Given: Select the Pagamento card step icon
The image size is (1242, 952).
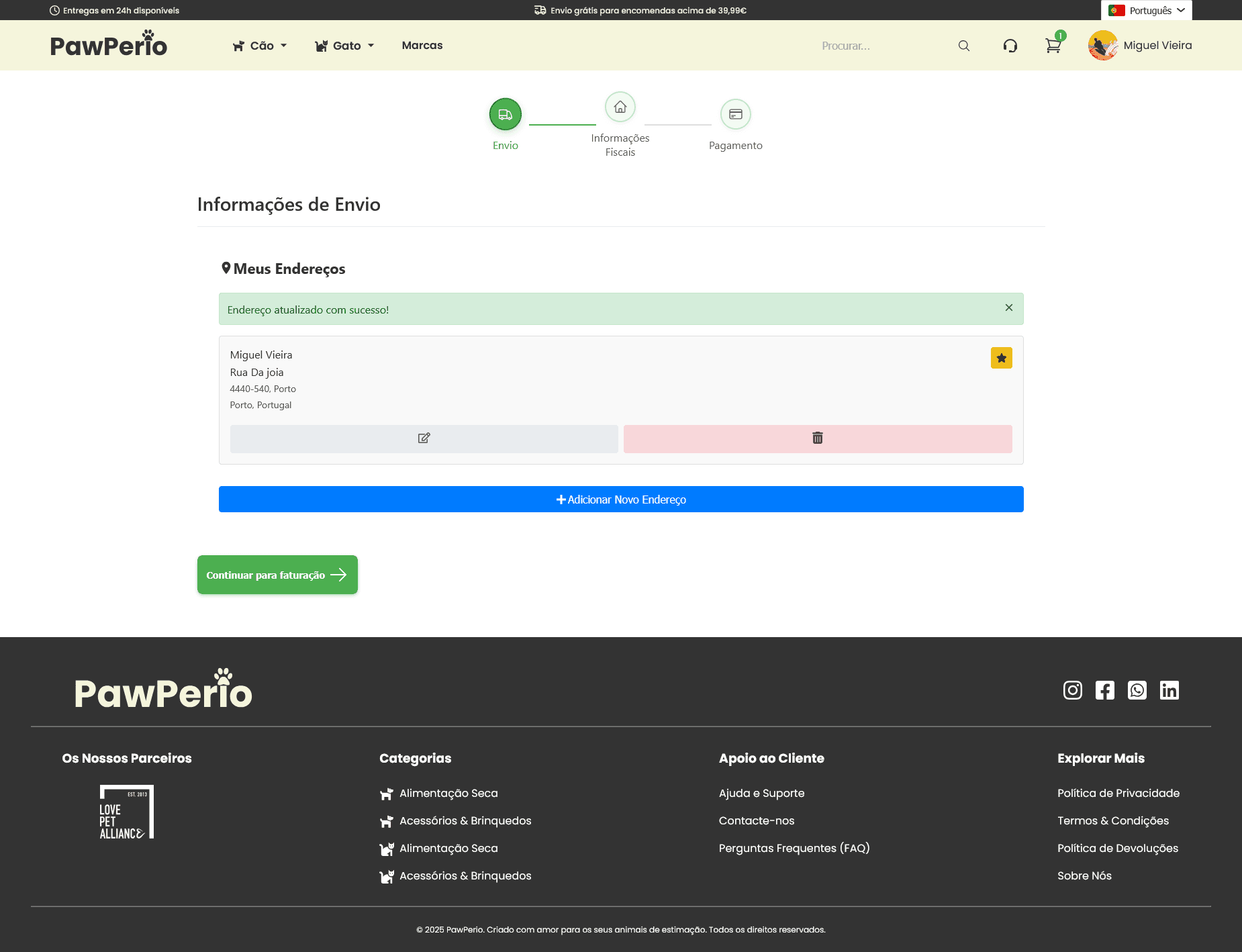Looking at the screenshot, I should click(x=736, y=114).
